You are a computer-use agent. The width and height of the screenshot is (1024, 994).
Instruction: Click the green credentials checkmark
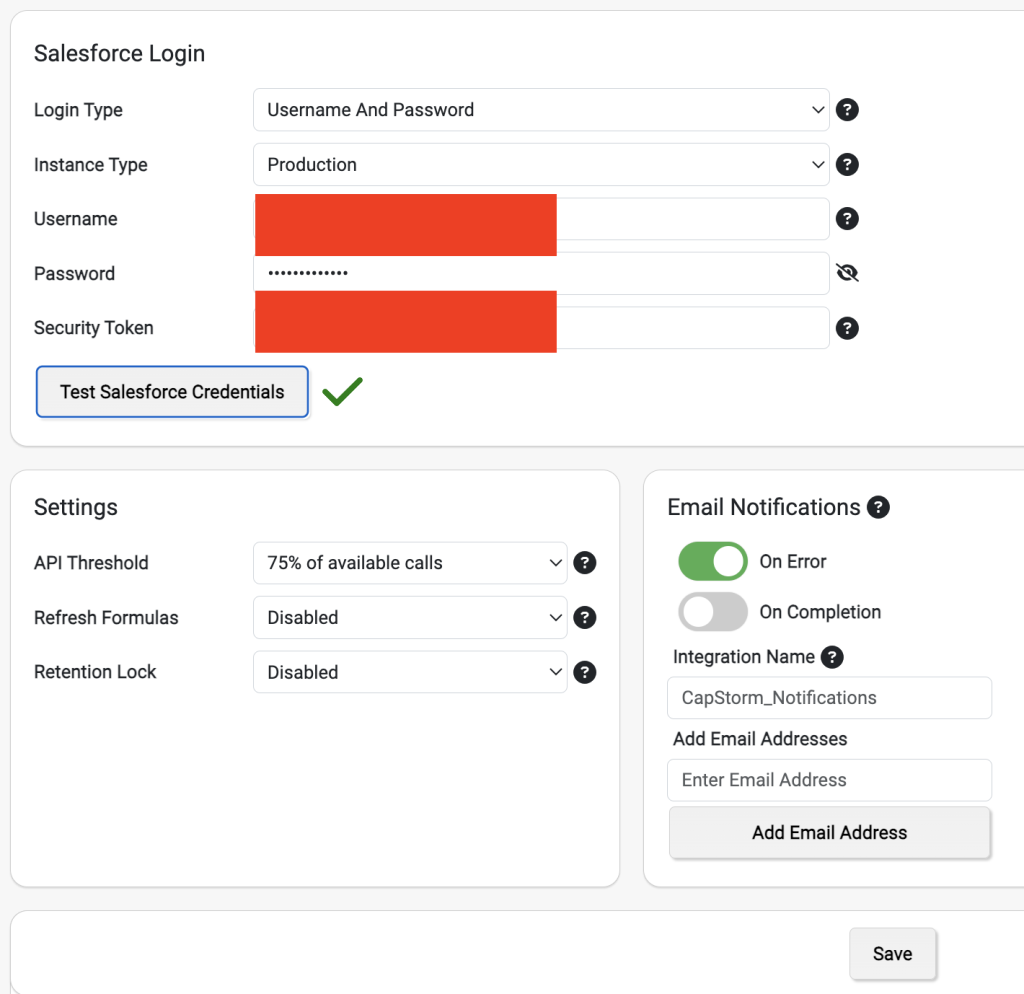[x=342, y=392]
